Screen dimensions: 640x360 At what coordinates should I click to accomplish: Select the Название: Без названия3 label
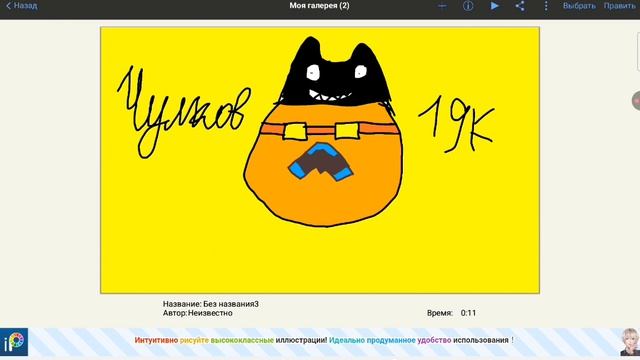[211, 304]
